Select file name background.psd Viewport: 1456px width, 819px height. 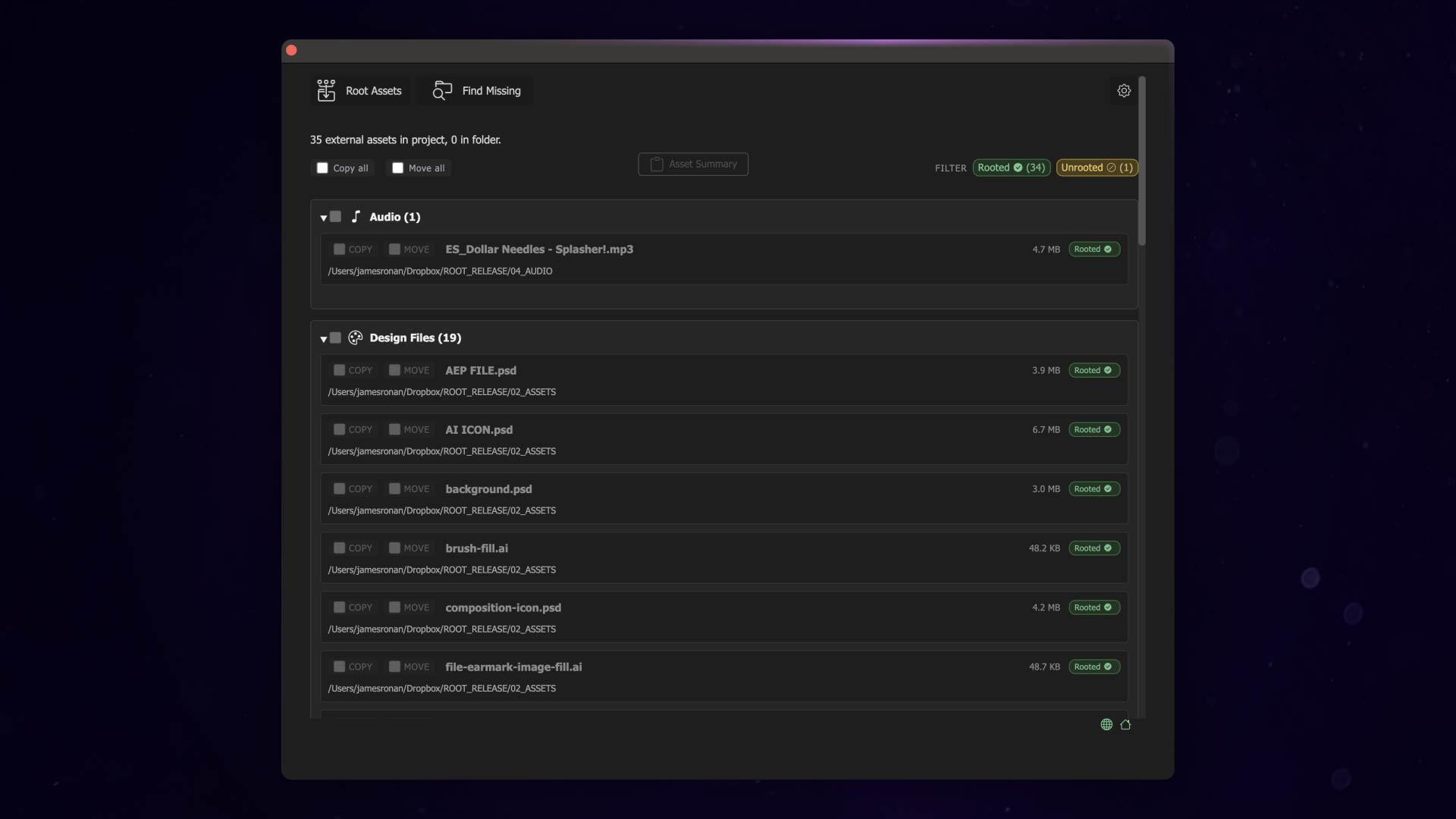(488, 489)
